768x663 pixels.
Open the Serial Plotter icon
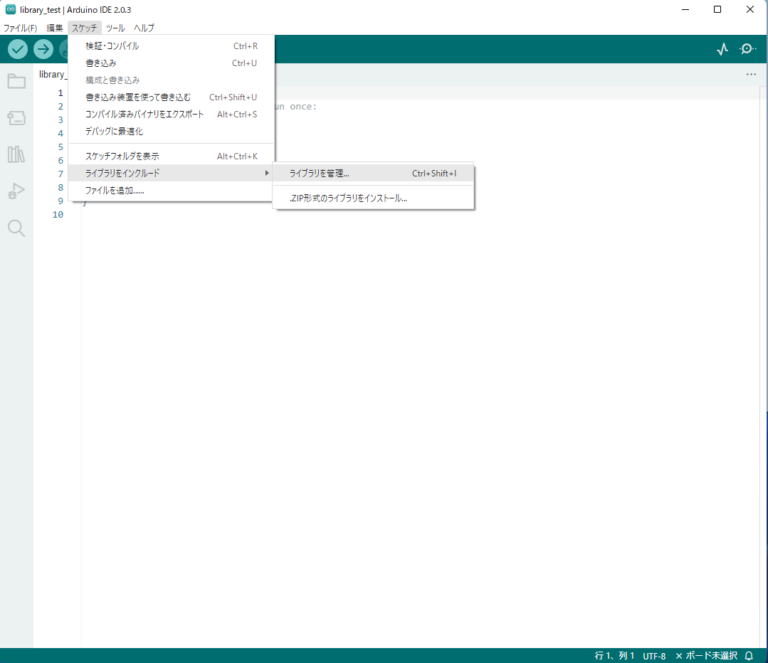[x=722, y=50]
